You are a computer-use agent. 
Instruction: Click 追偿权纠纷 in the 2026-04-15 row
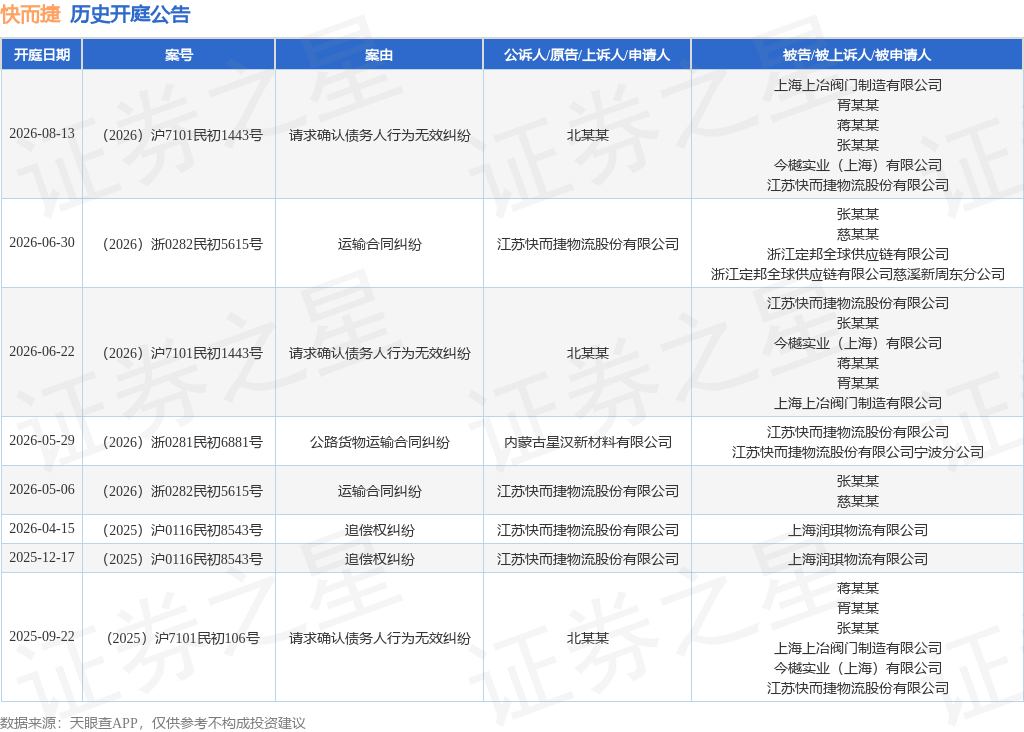point(379,530)
